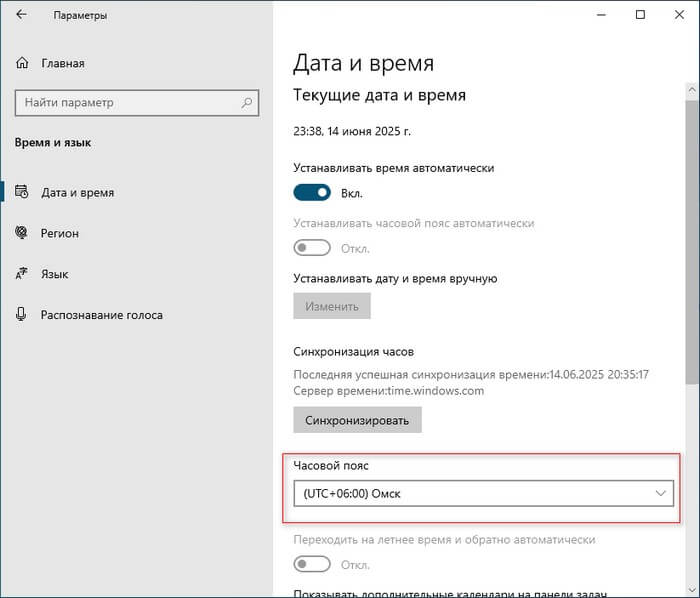Click the Язык language icon
The image size is (700, 598).
coord(21,273)
